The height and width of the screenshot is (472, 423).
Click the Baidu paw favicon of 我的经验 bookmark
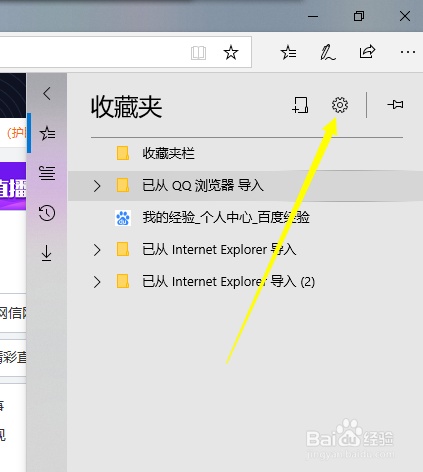(x=123, y=218)
